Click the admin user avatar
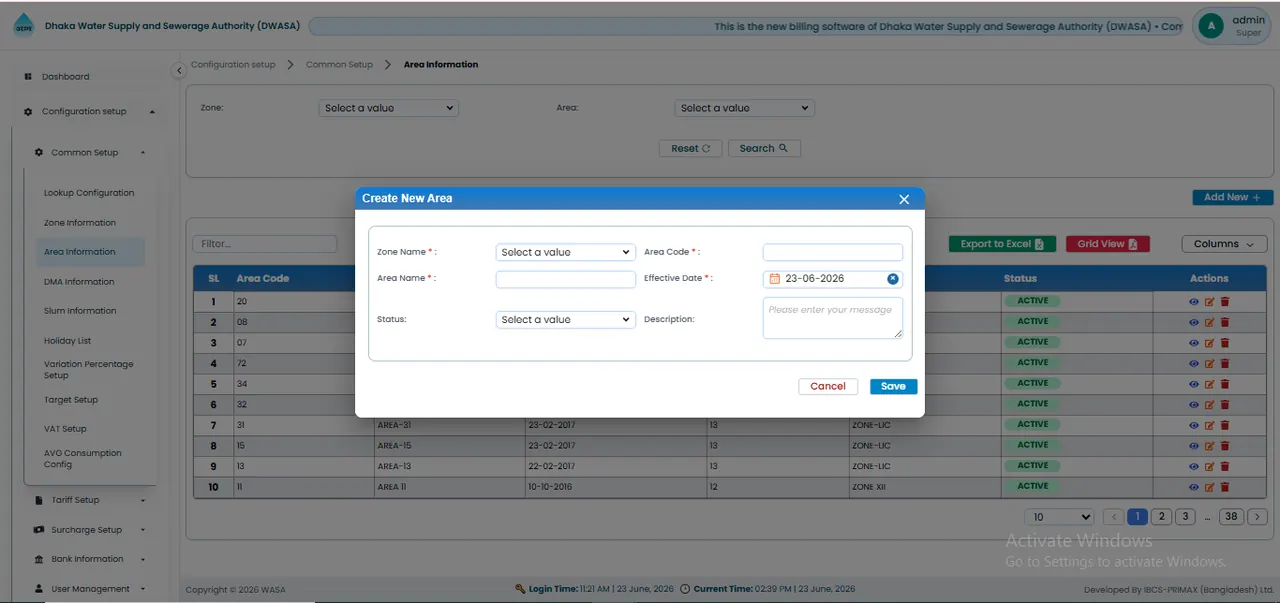The image size is (1280, 603). click(x=1211, y=27)
